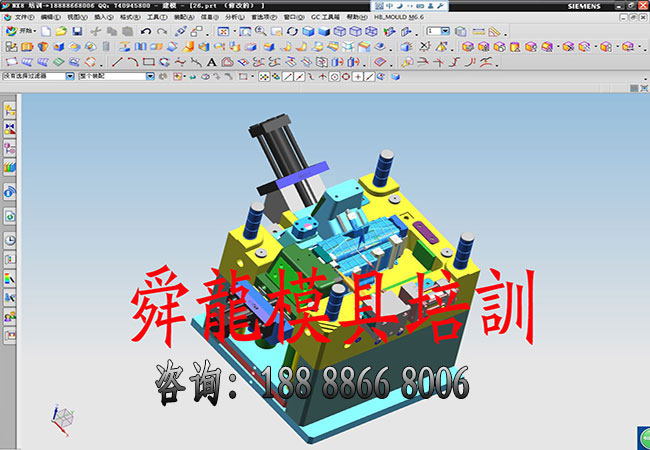Screen dimensions: 650x450
Task: Select the Text (A) sketch tool
Action: tap(212, 62)
